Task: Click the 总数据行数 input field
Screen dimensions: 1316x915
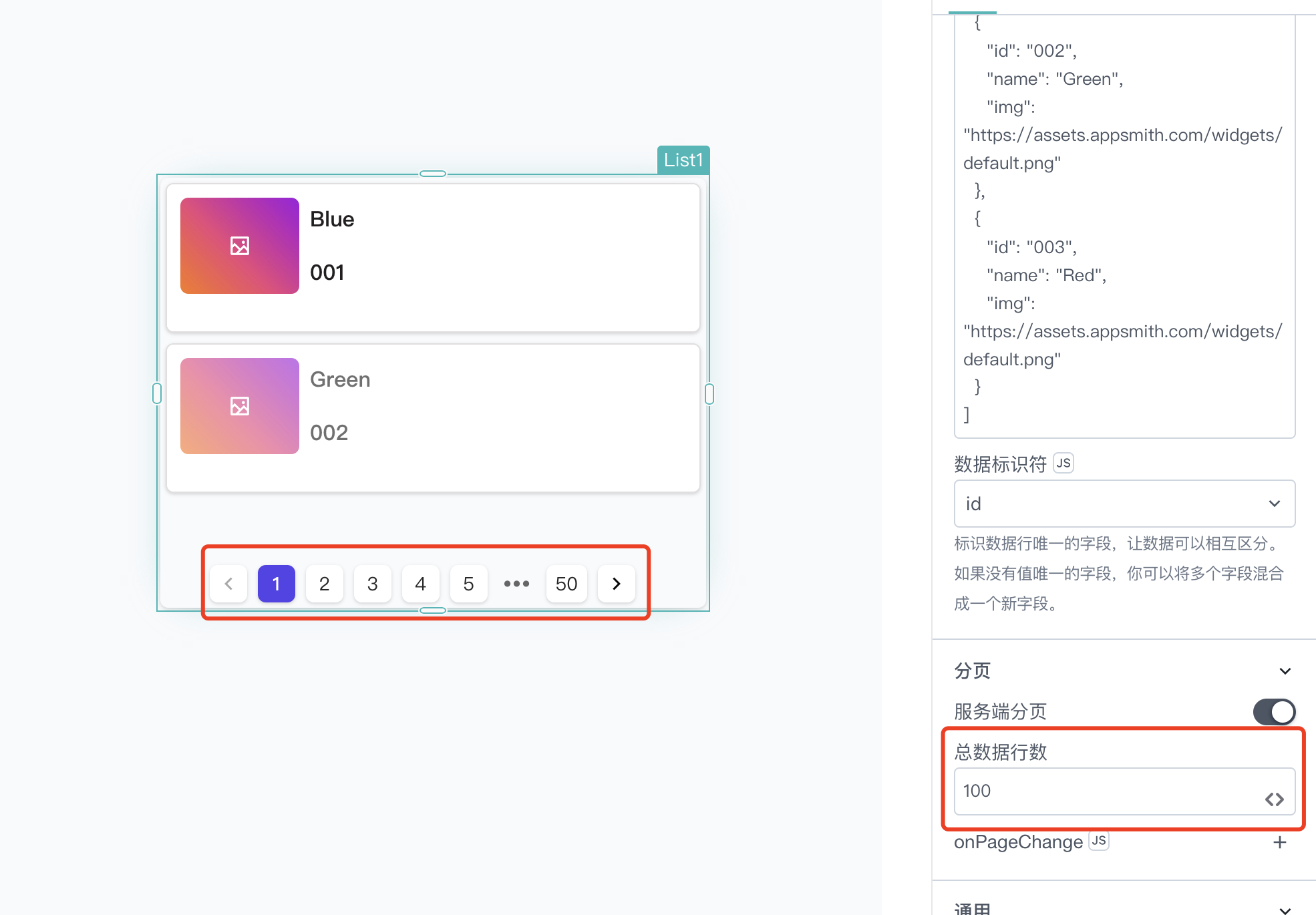Action: tap(1125, 791)
